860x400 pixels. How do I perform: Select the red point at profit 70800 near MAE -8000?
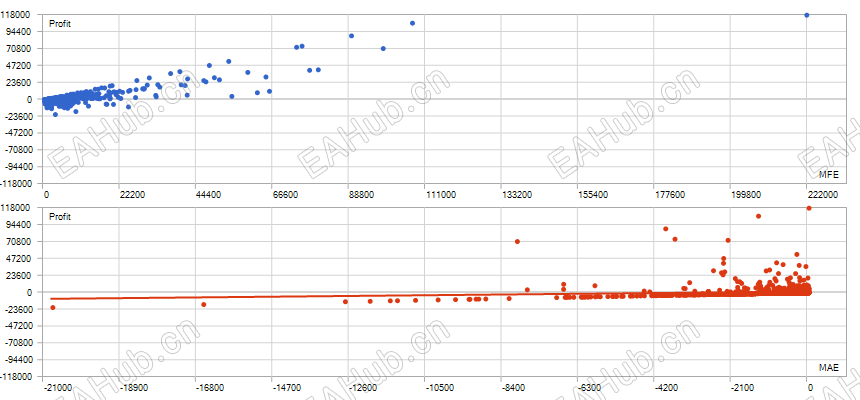click(x=517, y=241)
